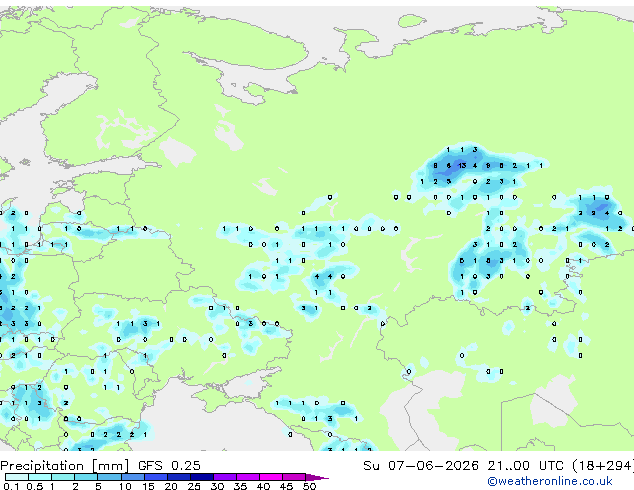This screenshot has height=490, width=634.
Task: Click the '50' legend scale label
Action: [309, 486]
